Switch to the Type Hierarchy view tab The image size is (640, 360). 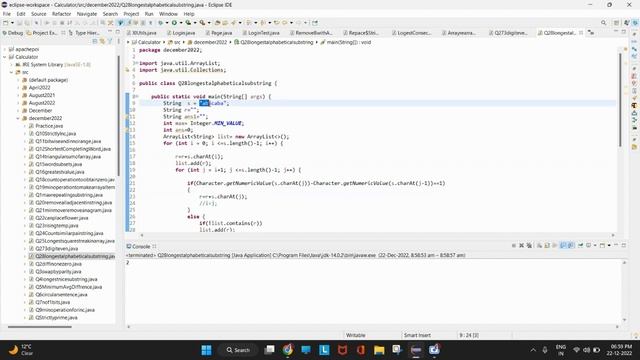(x=84, y=33)
